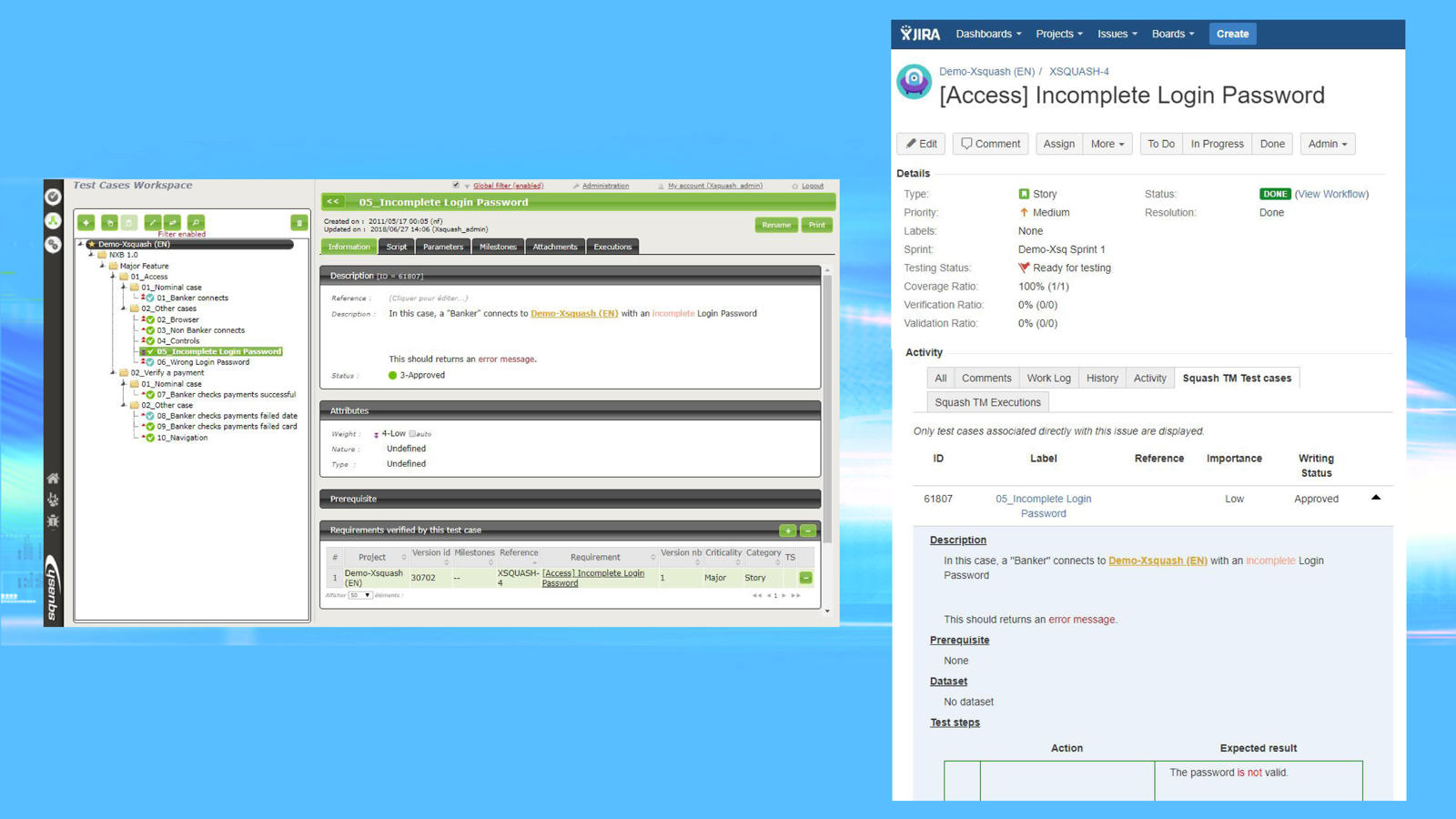Open the Issues dropdown in JIRA
The image size is (1456, 819).
pyautogui.click(x=1117, y=34)
